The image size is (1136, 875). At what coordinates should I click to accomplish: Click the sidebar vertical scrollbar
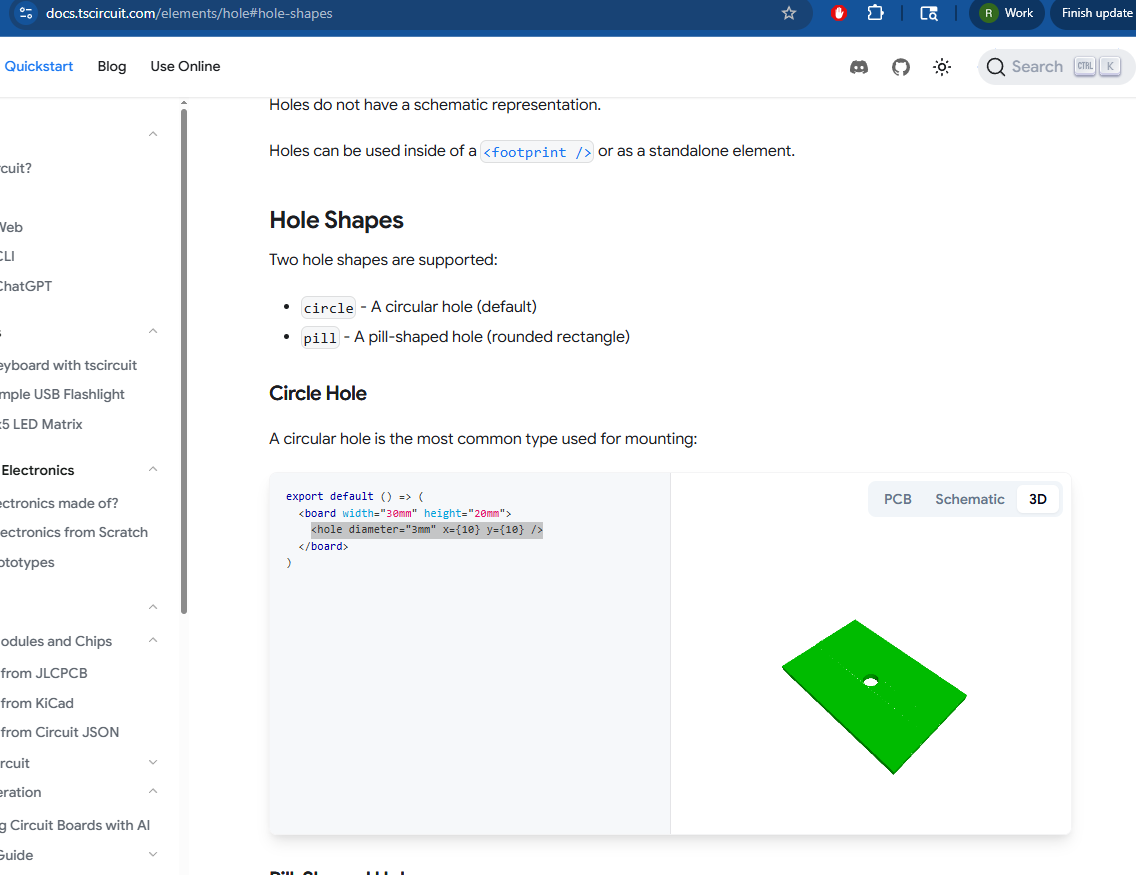click(184, 361)
